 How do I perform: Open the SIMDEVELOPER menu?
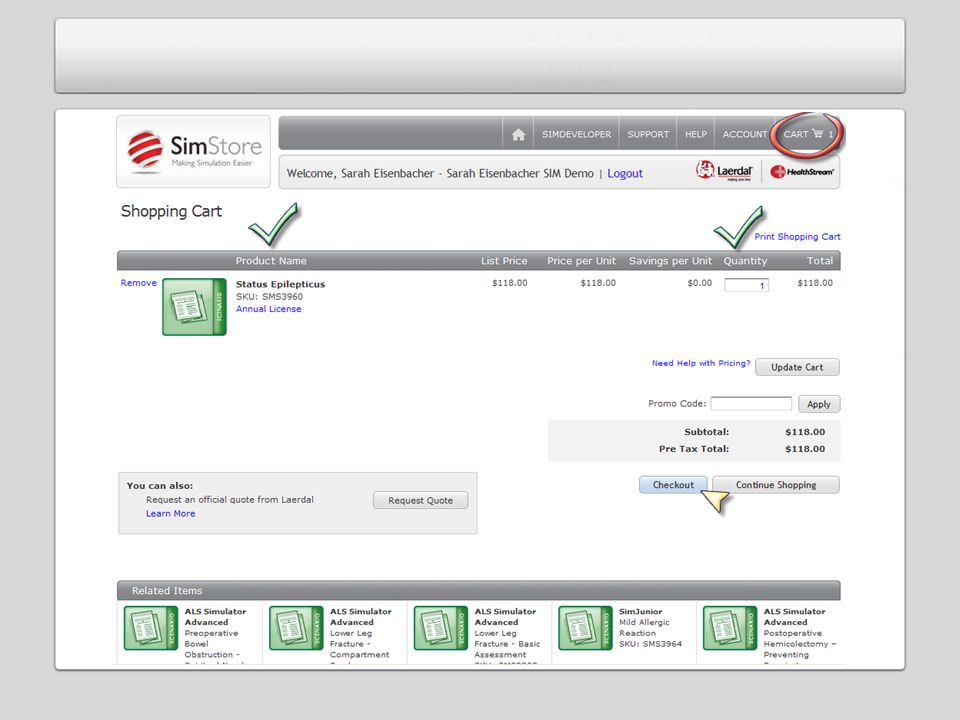pos(576,134)
